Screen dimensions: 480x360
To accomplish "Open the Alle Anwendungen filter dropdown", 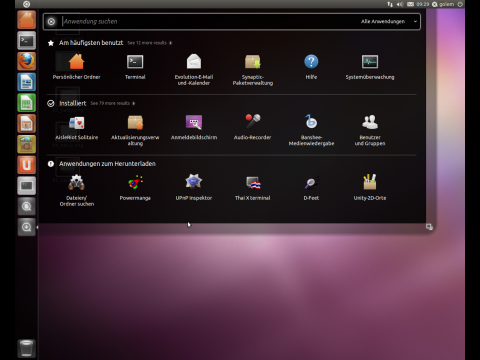I will click(389, 21).
